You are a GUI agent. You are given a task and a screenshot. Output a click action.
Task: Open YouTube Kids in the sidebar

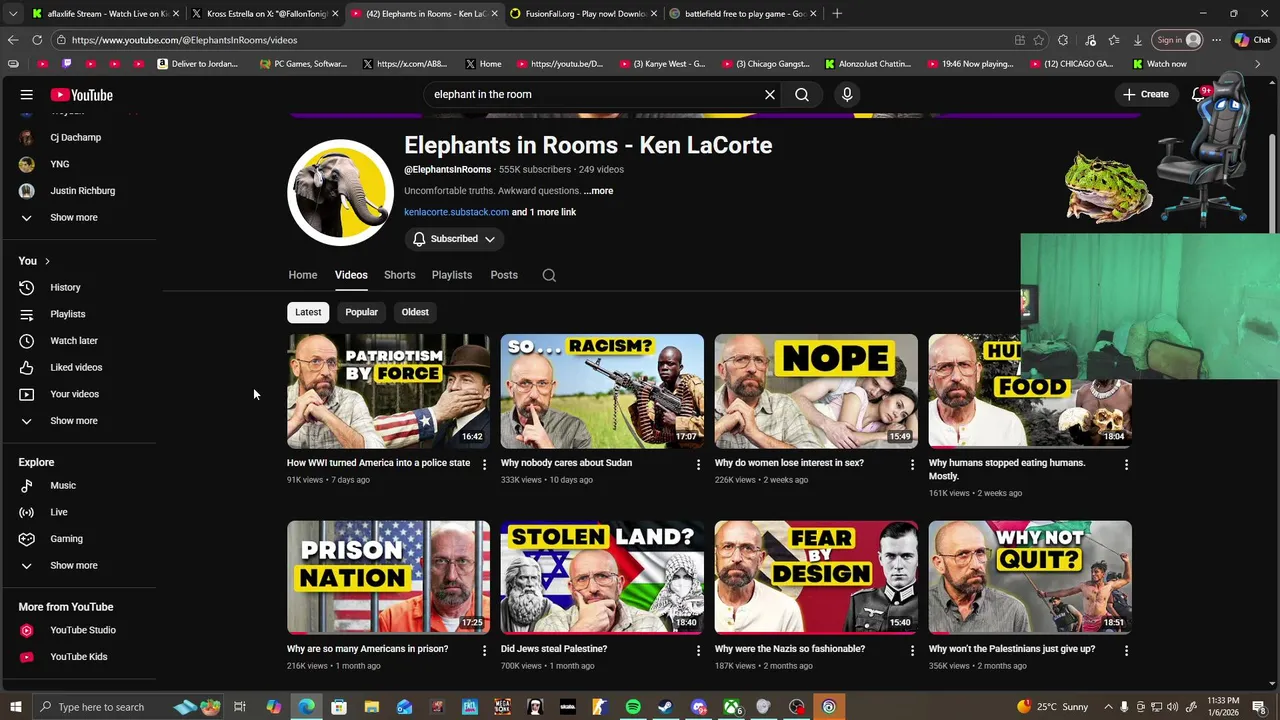tap(80, 657)
